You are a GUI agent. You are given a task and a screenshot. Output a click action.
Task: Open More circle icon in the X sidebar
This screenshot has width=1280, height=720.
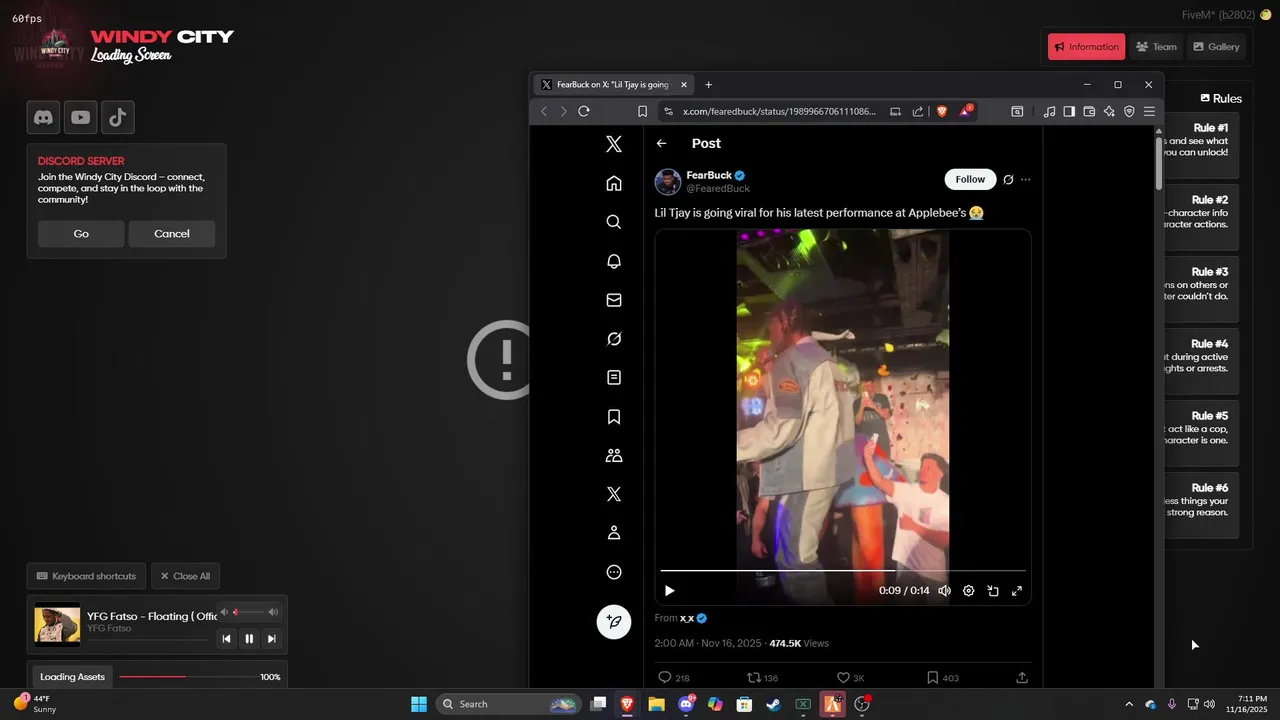(x=614, y=572)
